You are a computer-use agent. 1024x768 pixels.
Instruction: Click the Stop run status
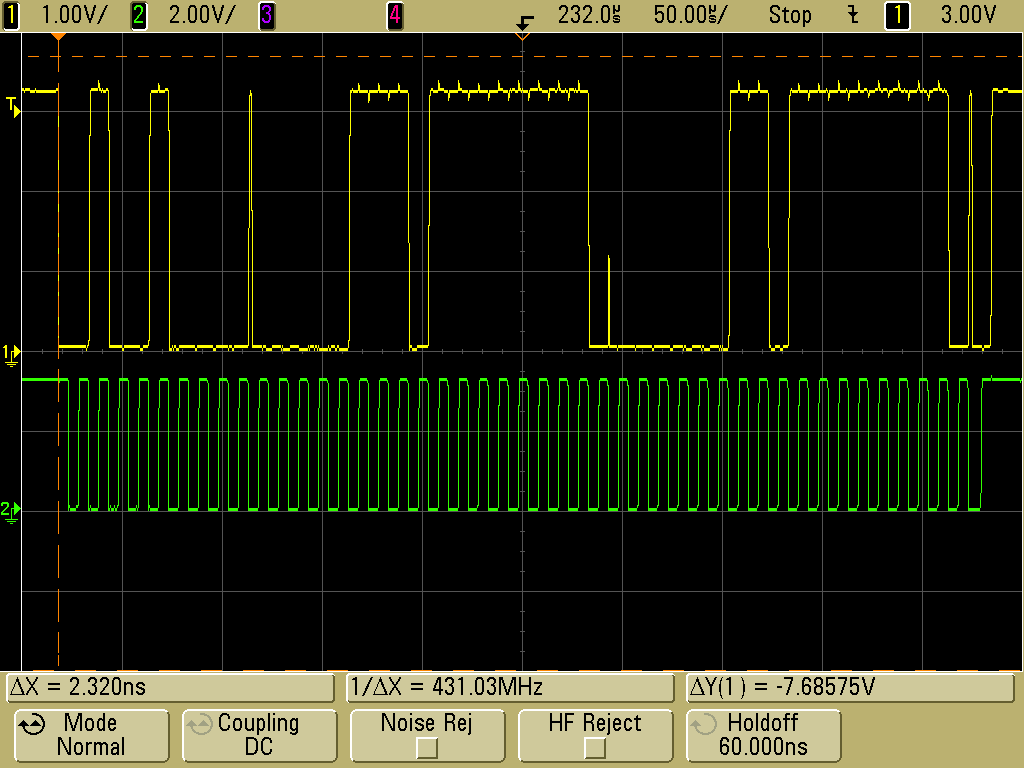(x=790, y=14)
